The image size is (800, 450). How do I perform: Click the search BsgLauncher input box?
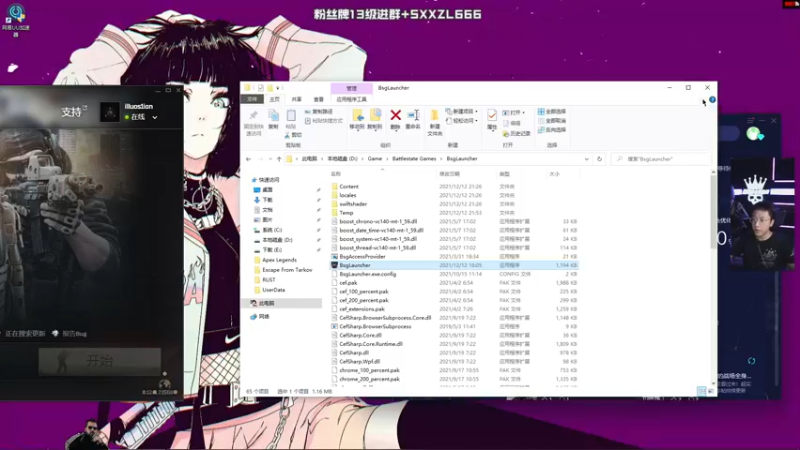(x=661, y=159)
